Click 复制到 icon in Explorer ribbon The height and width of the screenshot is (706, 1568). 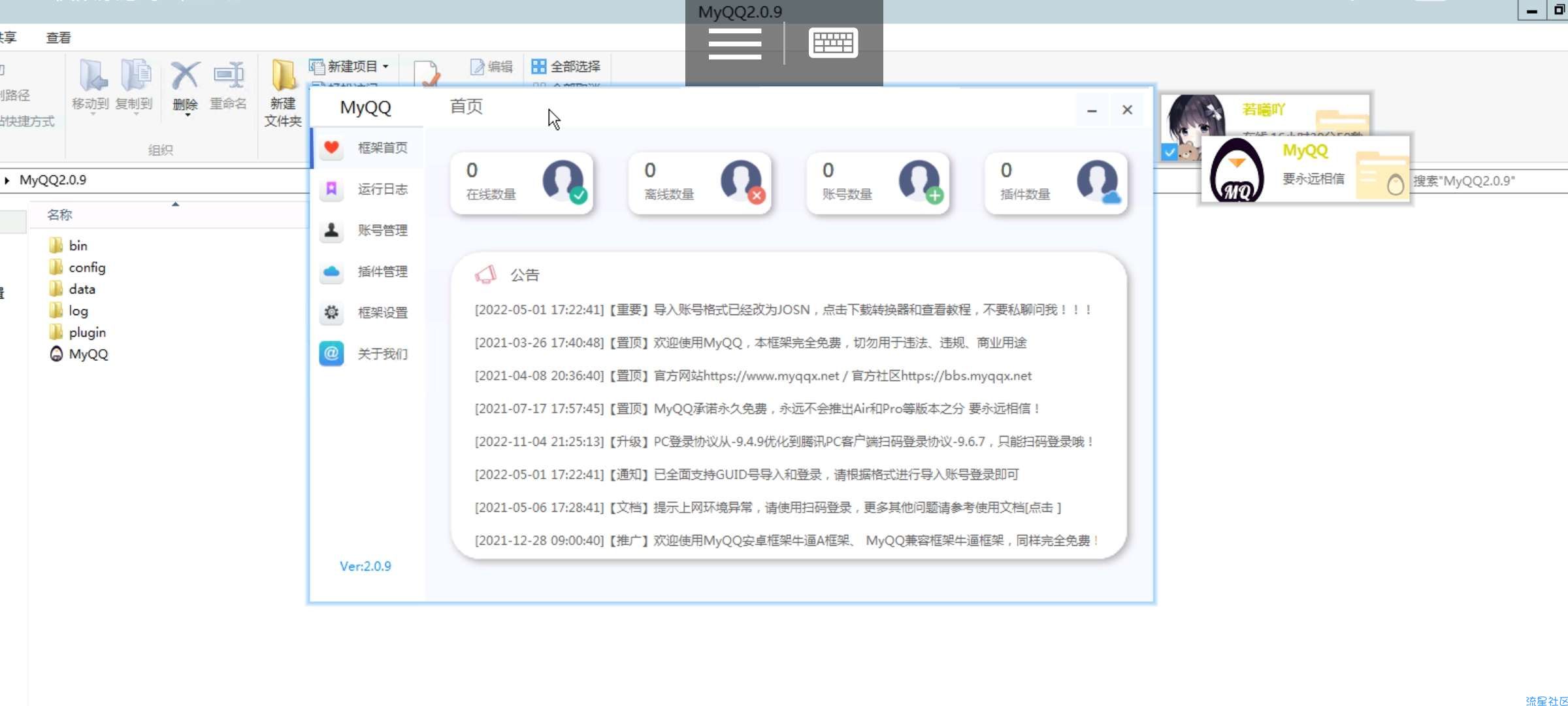pyautogui.click(x=135, y=76)
